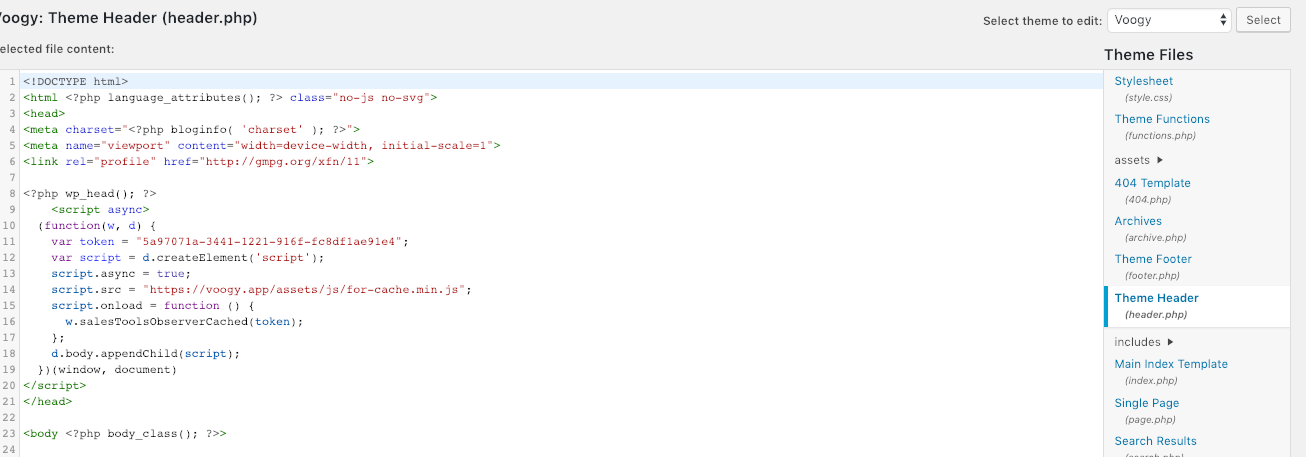Click the closing </script> tag line
1306x457 pixels.
(55, 385)
